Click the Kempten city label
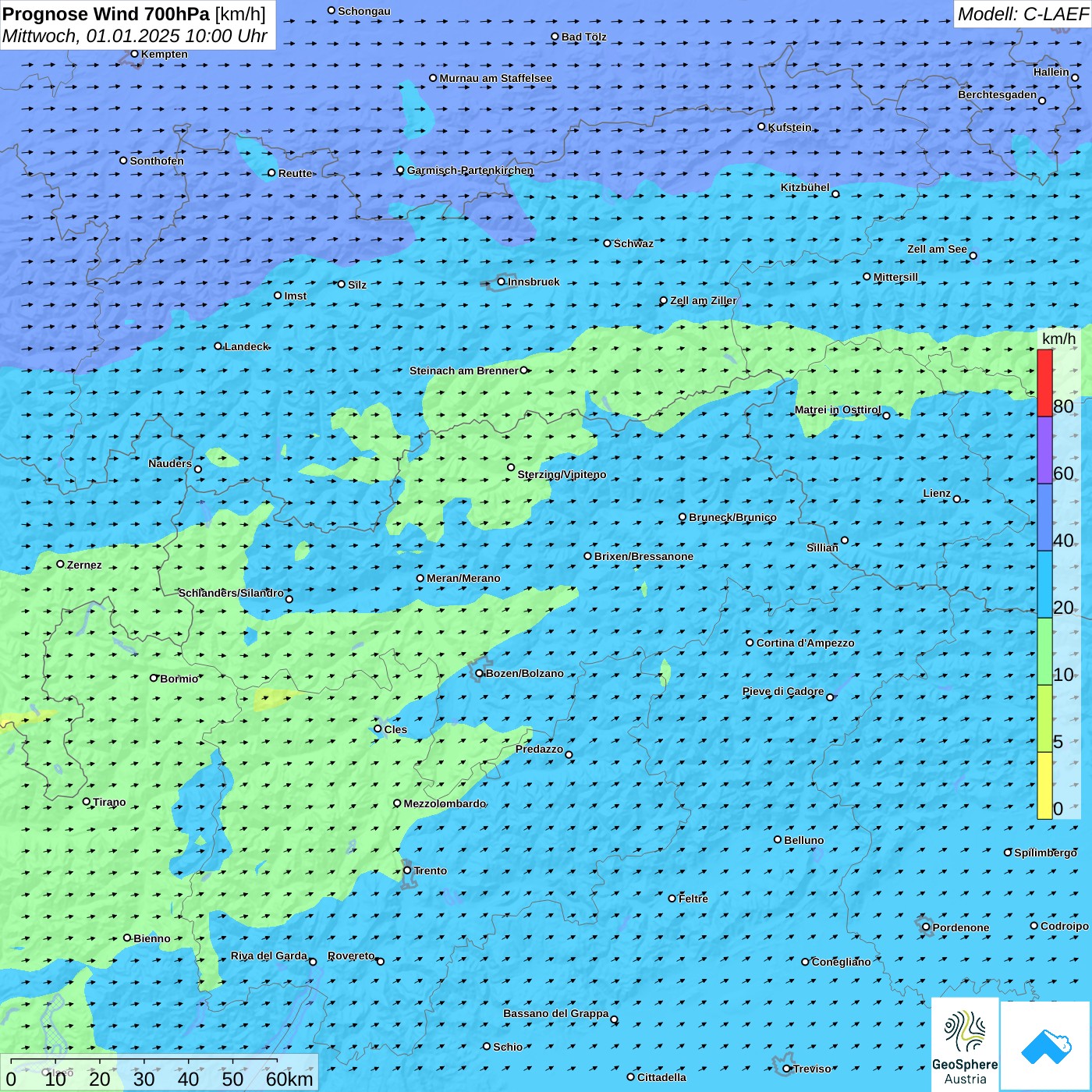The image size is (1092, 1092). (165, 54)
